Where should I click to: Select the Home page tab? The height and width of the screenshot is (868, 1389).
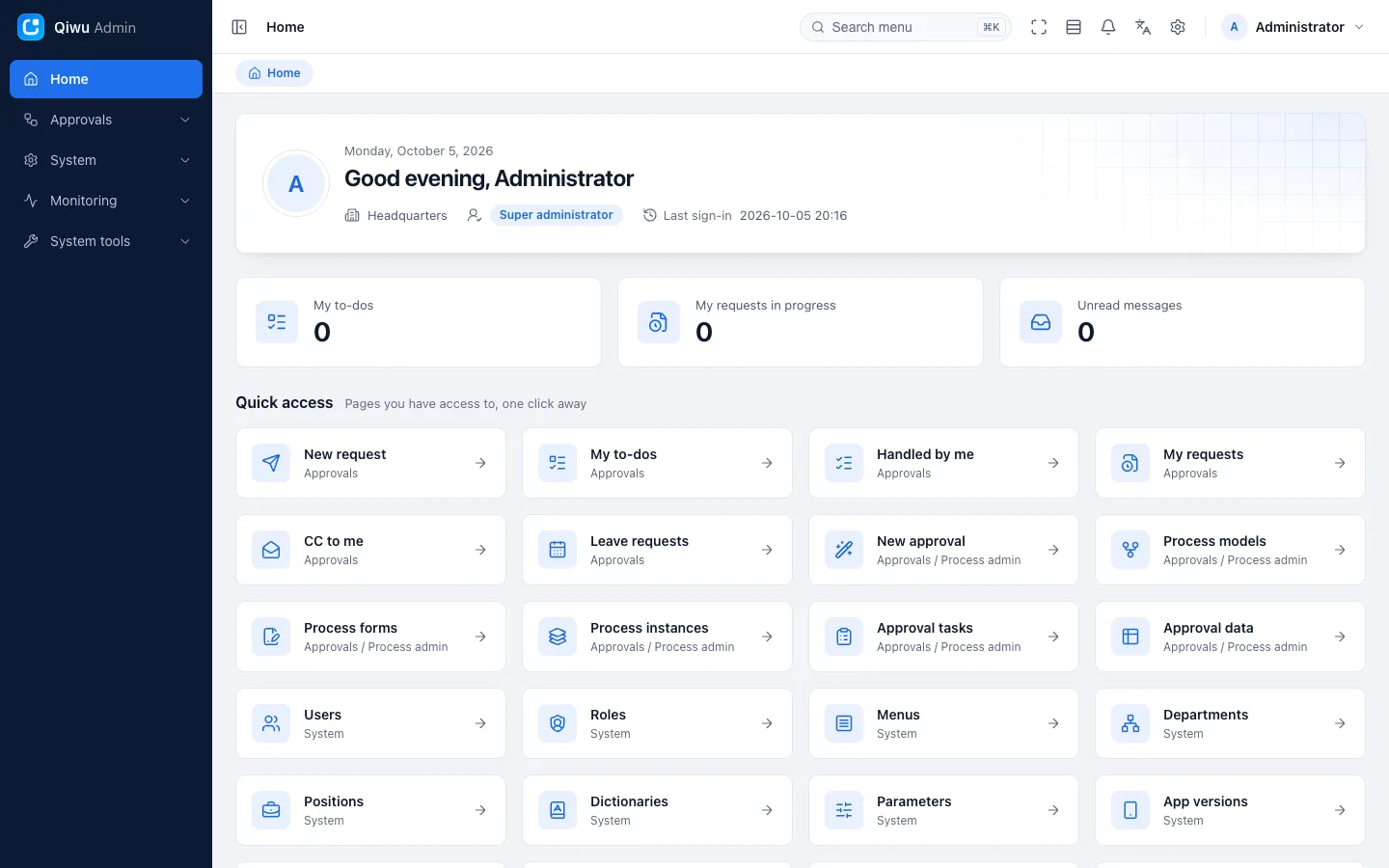click(275, 73)
